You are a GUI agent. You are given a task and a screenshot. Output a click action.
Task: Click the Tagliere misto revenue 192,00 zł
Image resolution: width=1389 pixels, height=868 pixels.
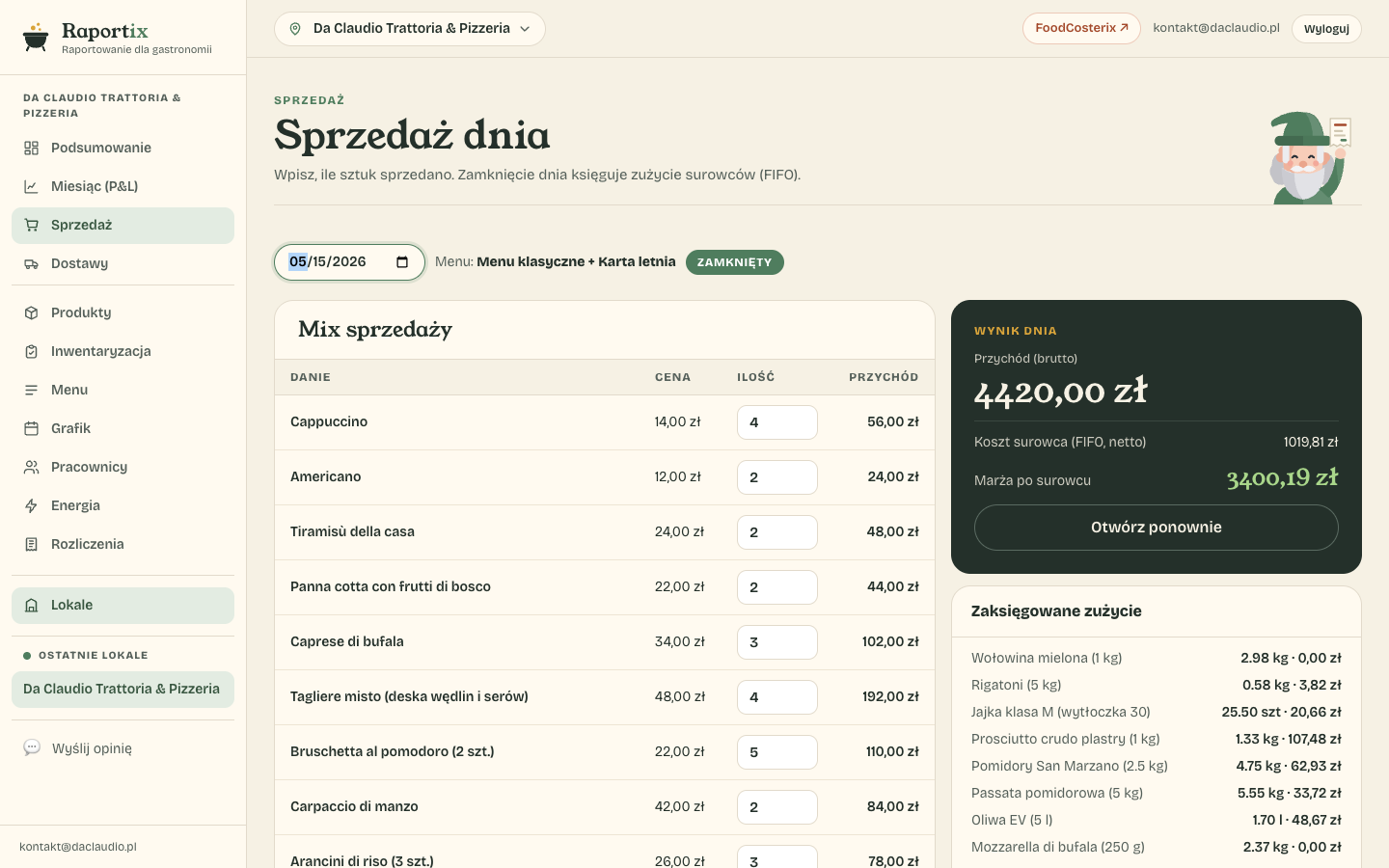[890, 696]
